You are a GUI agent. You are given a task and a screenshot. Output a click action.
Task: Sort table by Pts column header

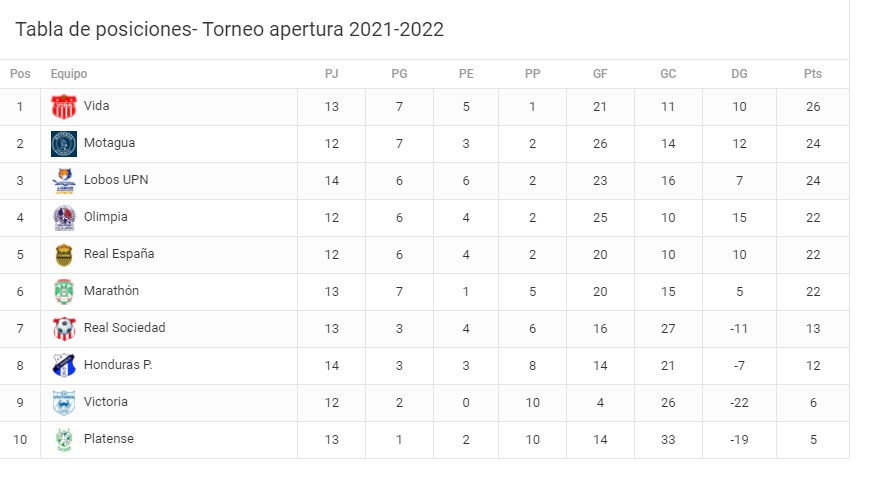tap(812, 74)
